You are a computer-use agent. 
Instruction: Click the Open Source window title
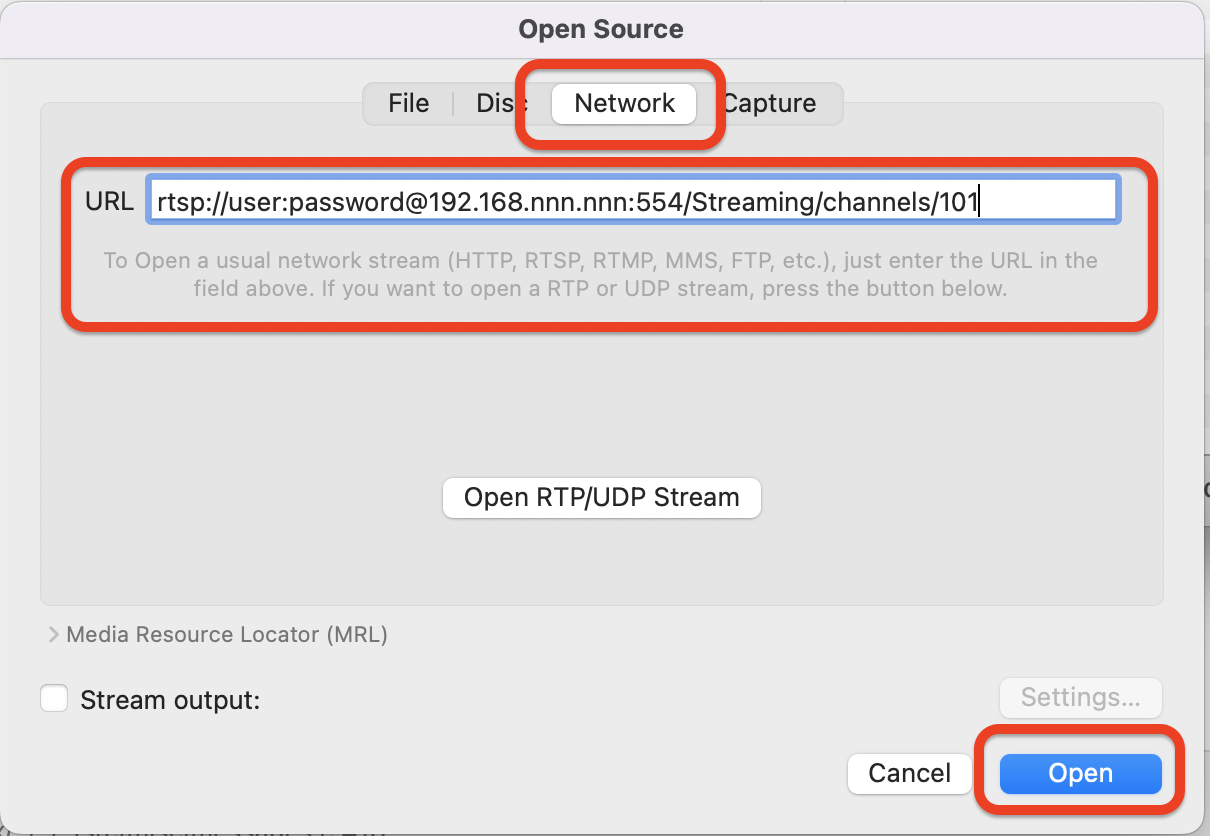click(601, 29)
